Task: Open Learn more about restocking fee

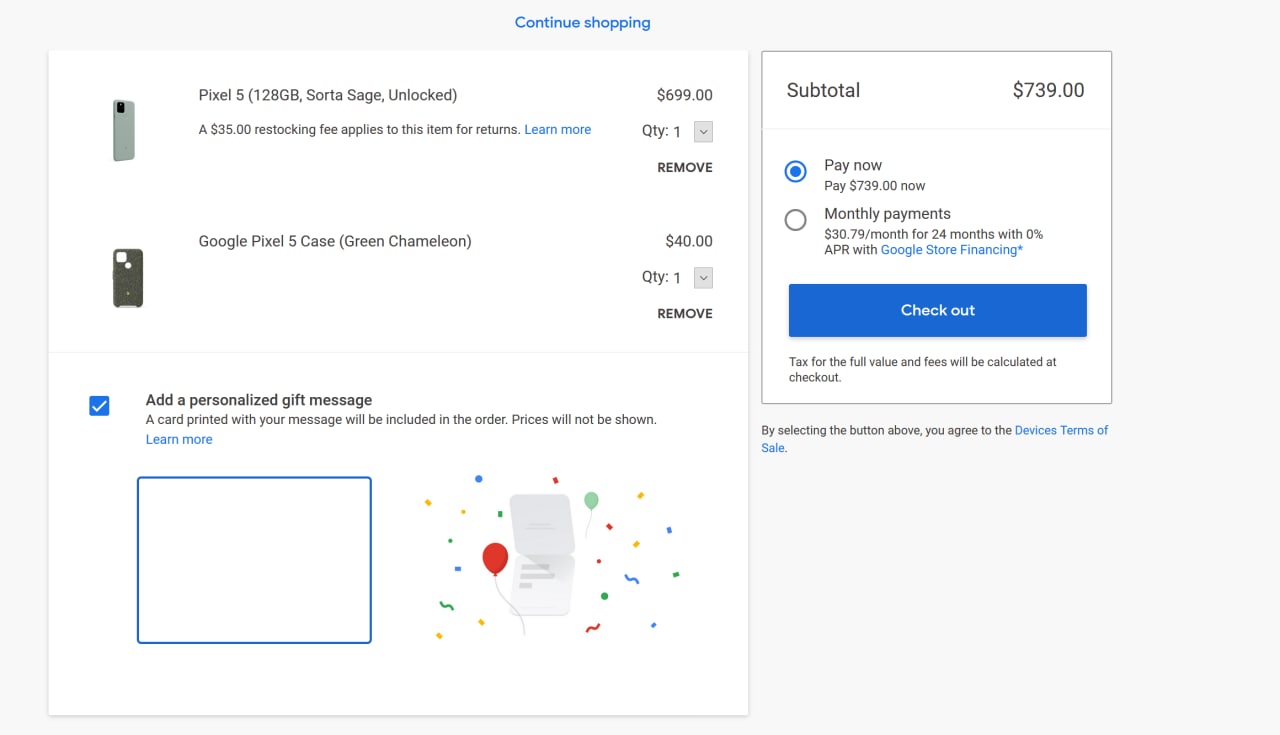Action: coord(558,129)
